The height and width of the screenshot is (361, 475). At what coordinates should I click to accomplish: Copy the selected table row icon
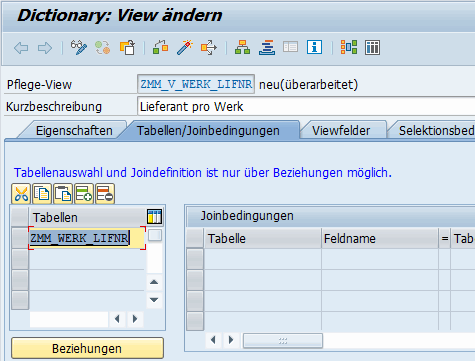(x=42, y=194)
